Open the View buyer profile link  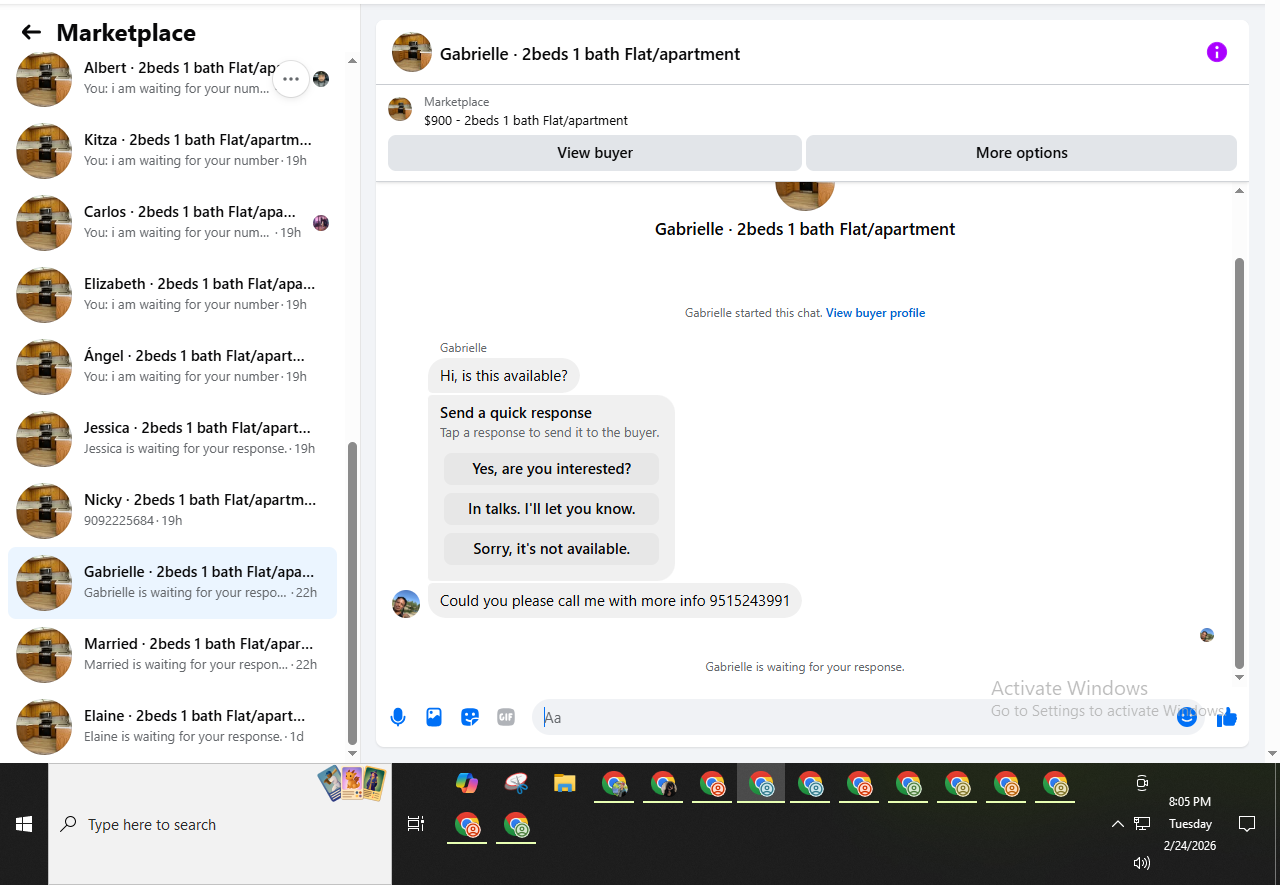coord(875,313)
